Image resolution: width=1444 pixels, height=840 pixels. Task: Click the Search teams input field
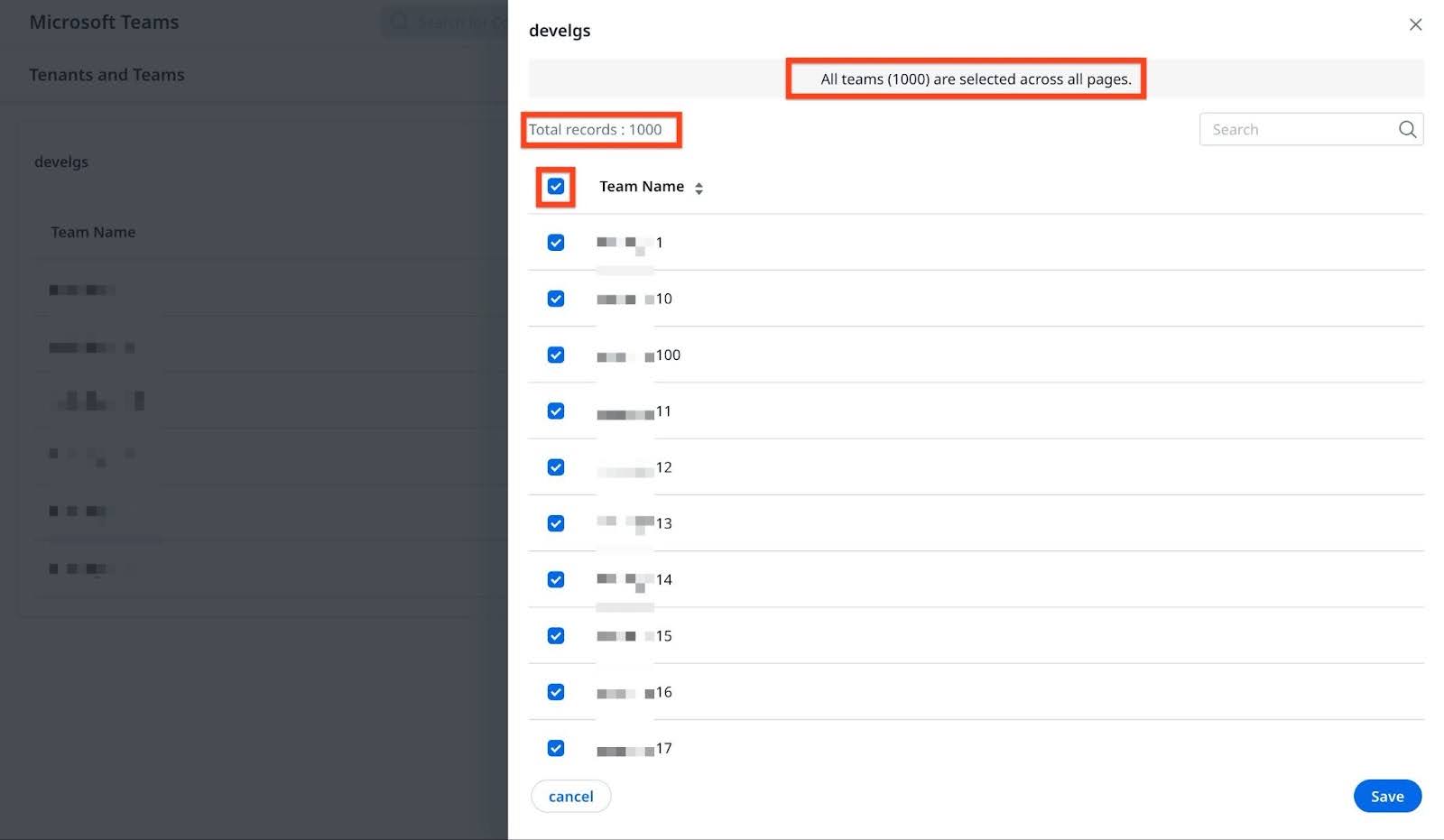1310,129
